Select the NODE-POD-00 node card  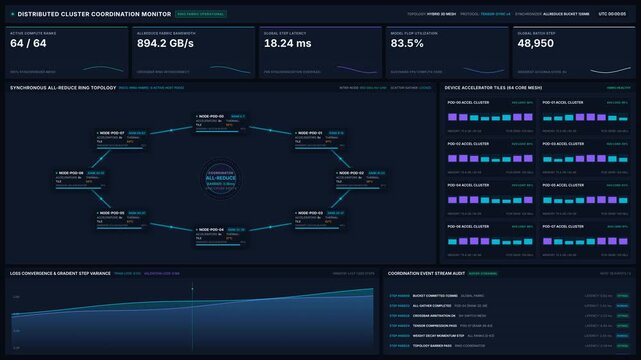(221, 123)
